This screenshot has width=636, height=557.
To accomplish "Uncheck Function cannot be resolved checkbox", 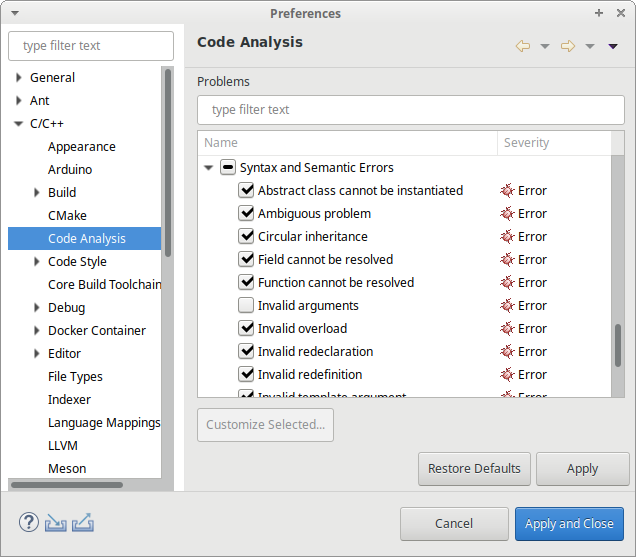I will click(246, 282).
